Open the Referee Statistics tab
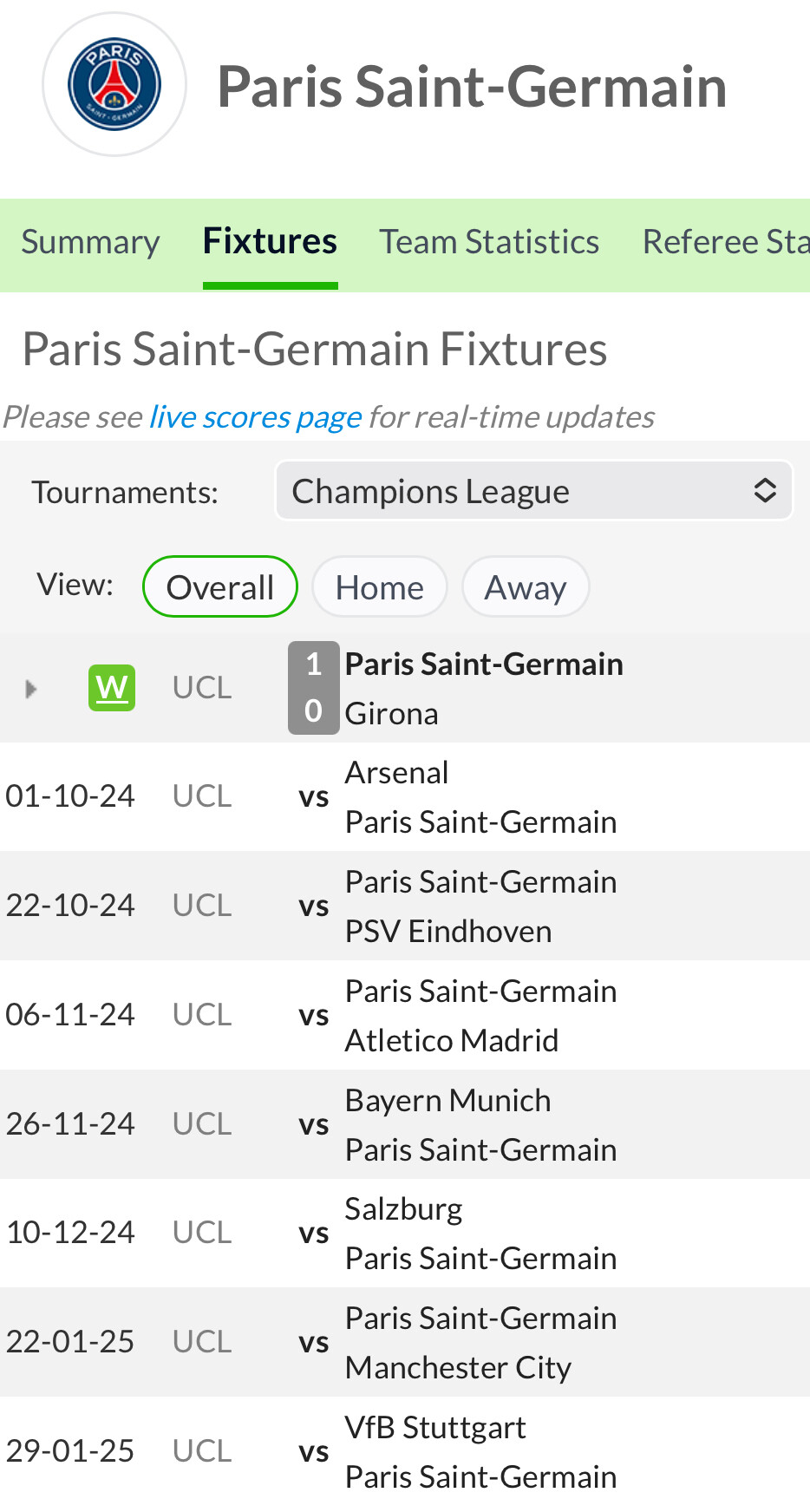The width and height of the screenshot is (810, 1512). [x=725, y=242]
